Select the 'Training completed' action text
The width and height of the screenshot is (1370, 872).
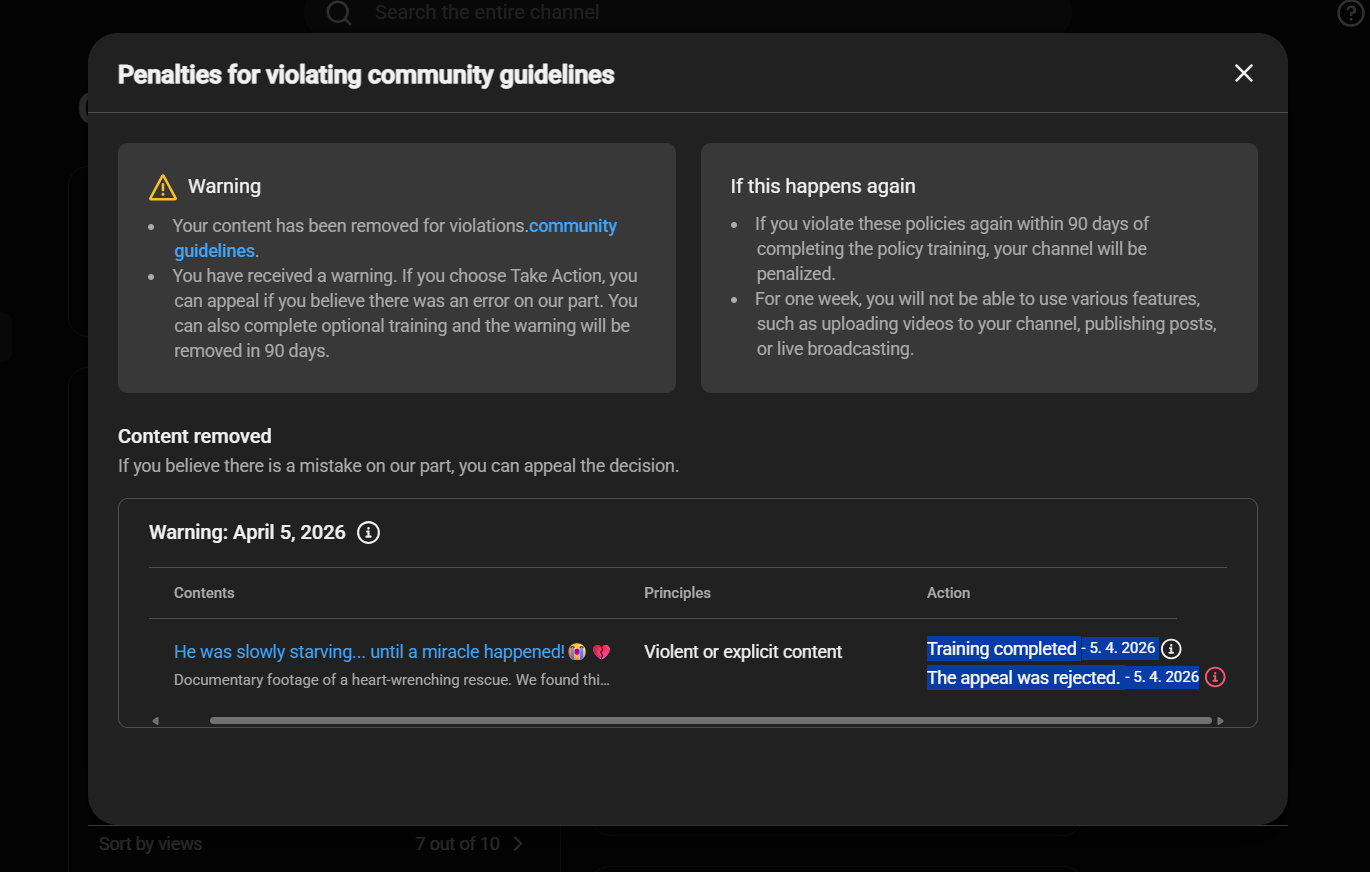pyautogui.click(x=1001, y=649)
